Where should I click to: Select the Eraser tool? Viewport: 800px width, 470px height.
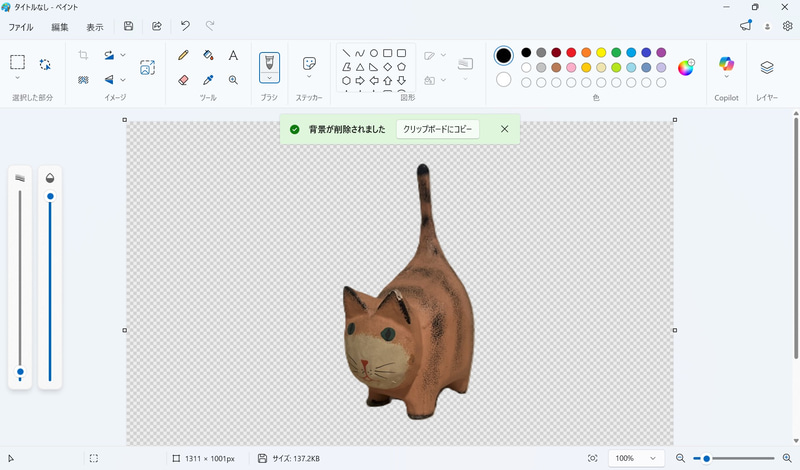click(183, 80)
